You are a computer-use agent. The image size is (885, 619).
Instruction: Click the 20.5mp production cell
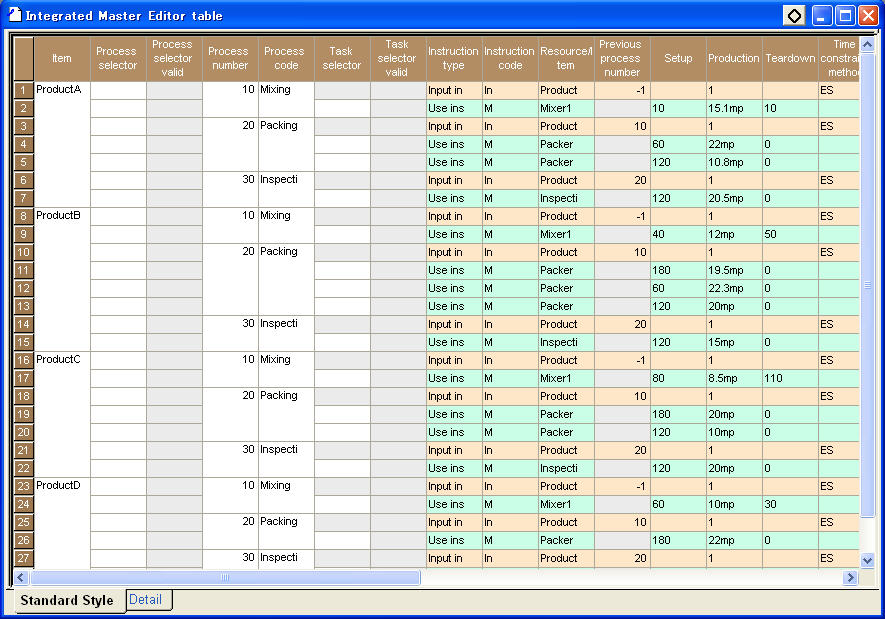tap(734, 199)
